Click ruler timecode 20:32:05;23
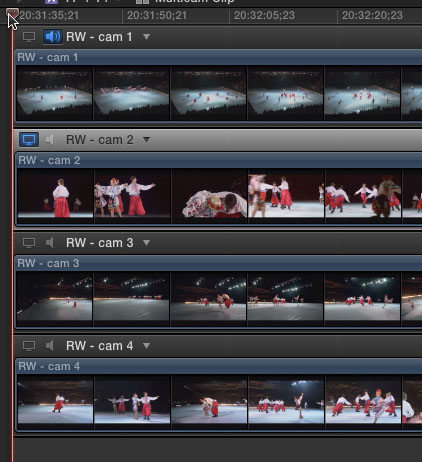 [x=264, y=15]
